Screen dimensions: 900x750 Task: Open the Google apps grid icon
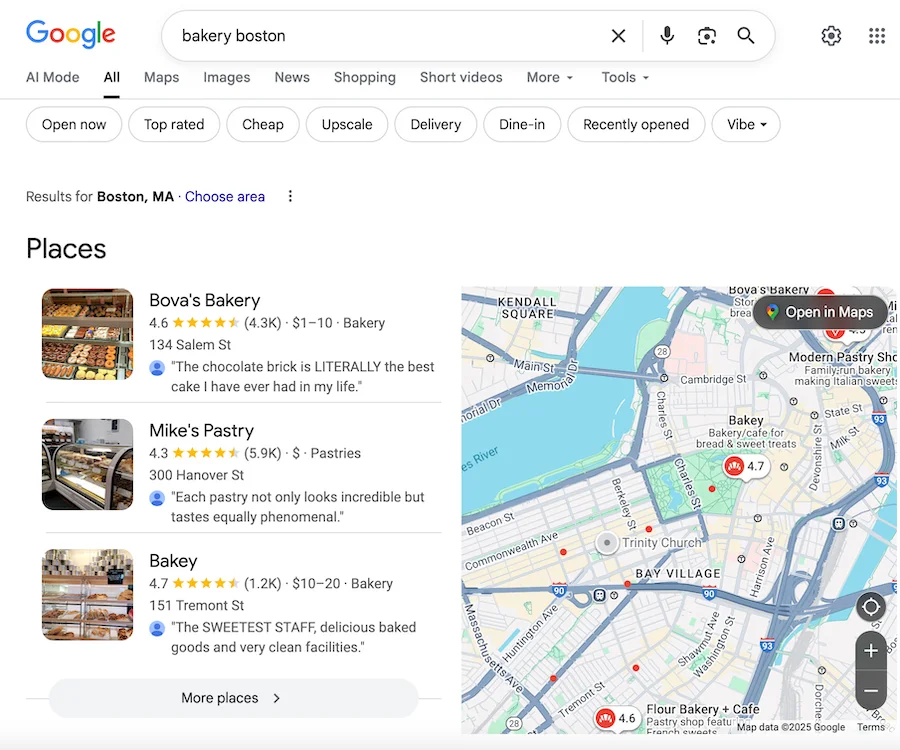(877, 35)
